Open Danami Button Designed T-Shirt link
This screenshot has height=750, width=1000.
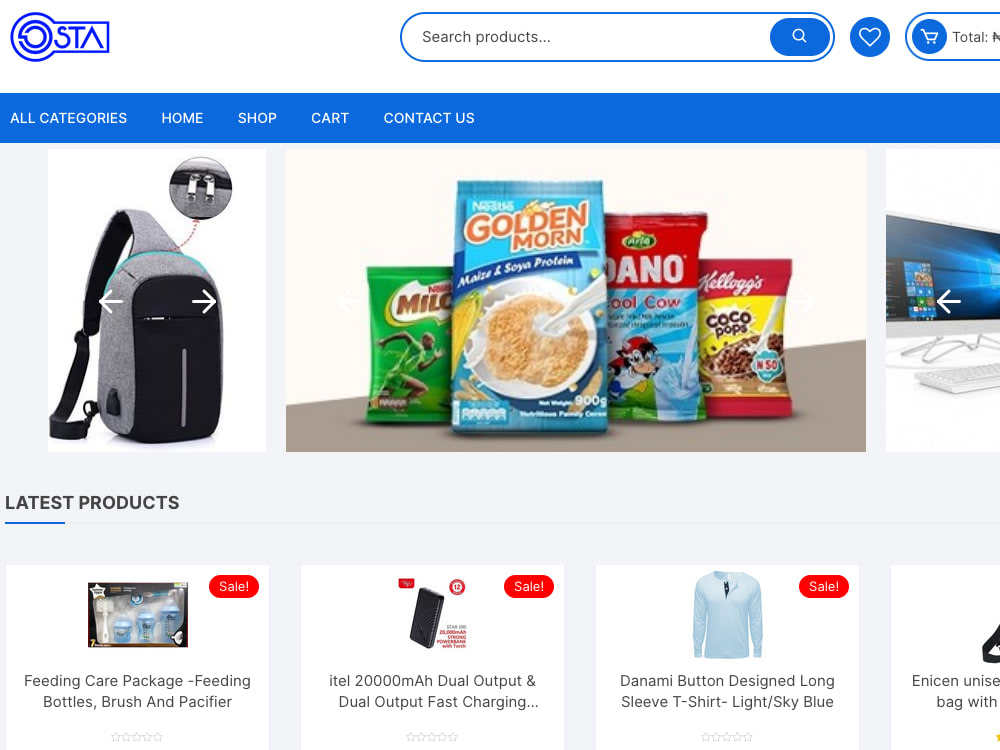(x=728, y=691)
